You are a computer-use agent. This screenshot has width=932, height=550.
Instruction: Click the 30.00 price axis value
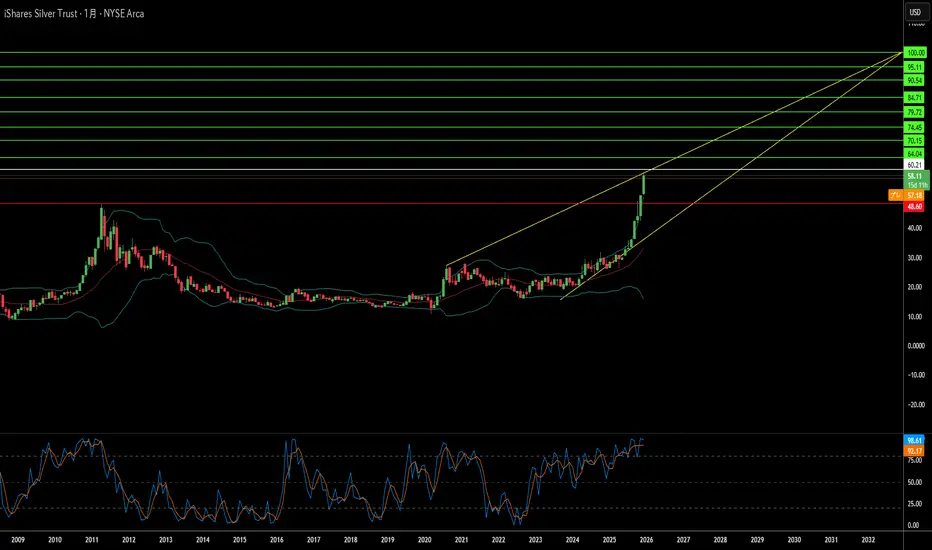pyautogui.click(x=915, y=258)
